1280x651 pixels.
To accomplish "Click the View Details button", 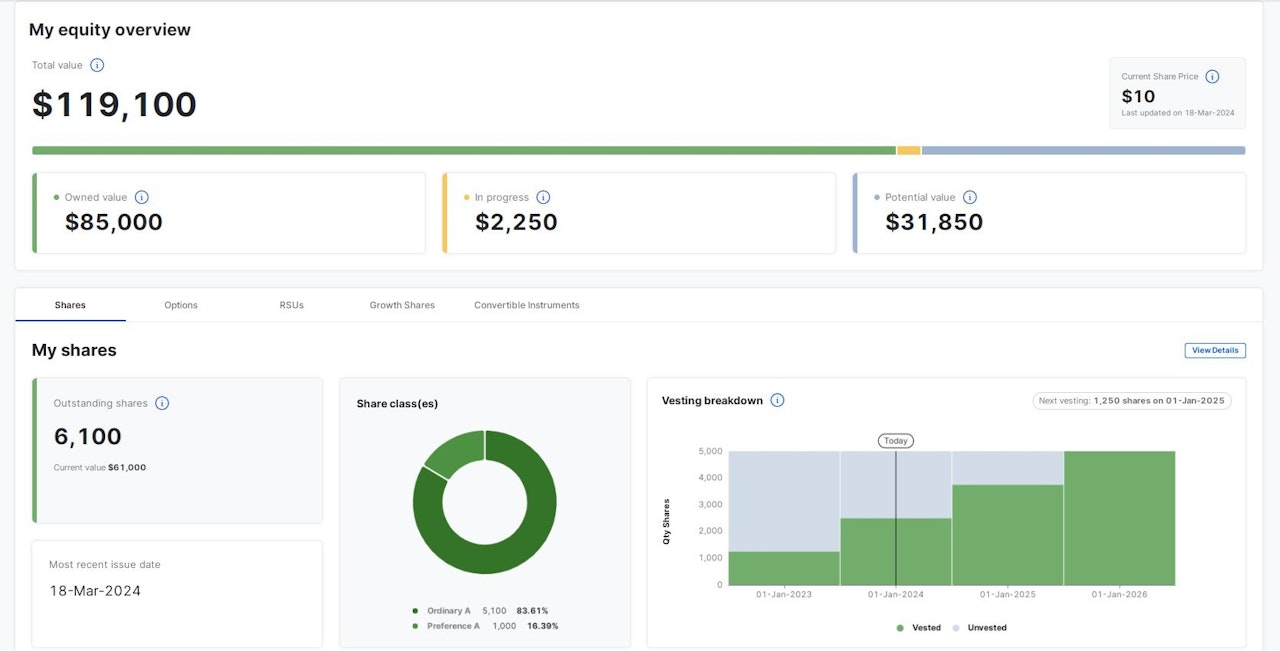I will 1215,350.
